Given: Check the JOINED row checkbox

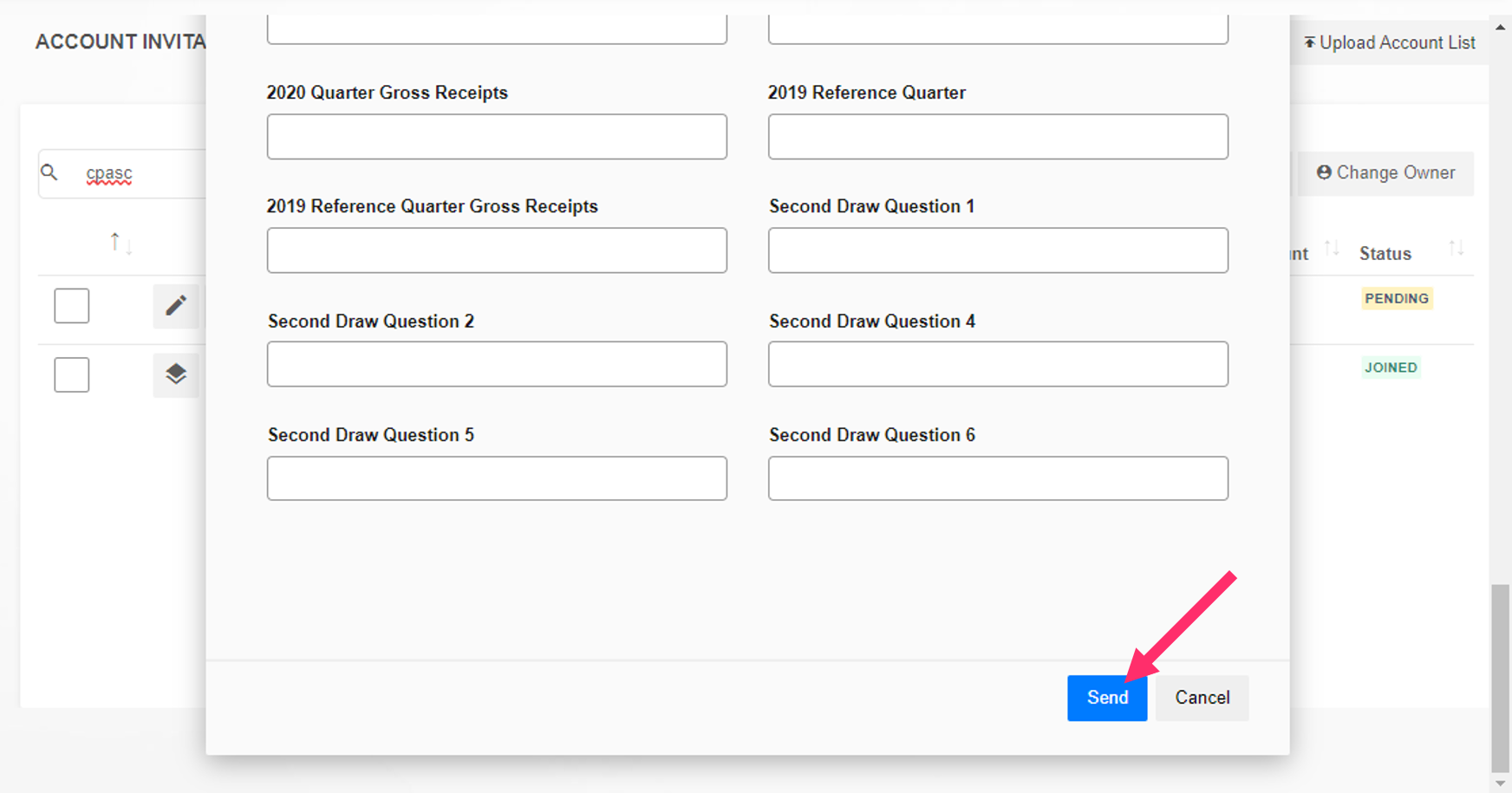Looking at the screenshot, I should click(x=72, y=374).
